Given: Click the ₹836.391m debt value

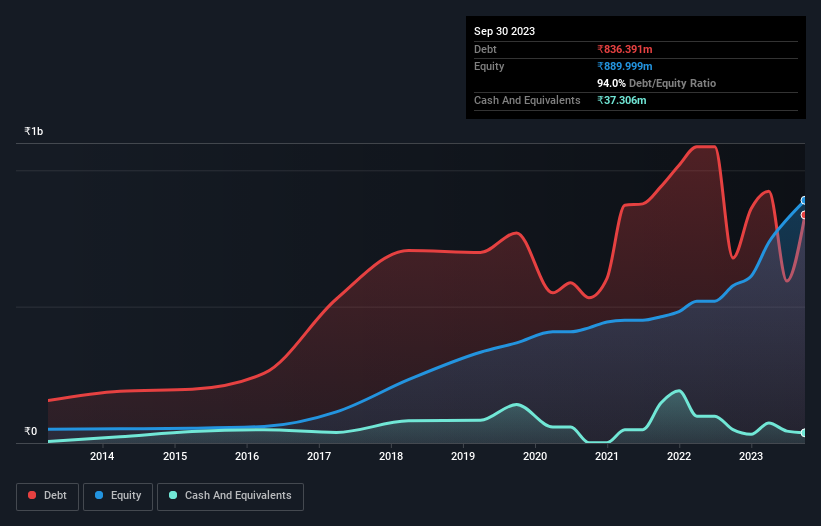Looking at the screenshot, I should [625, 49].
